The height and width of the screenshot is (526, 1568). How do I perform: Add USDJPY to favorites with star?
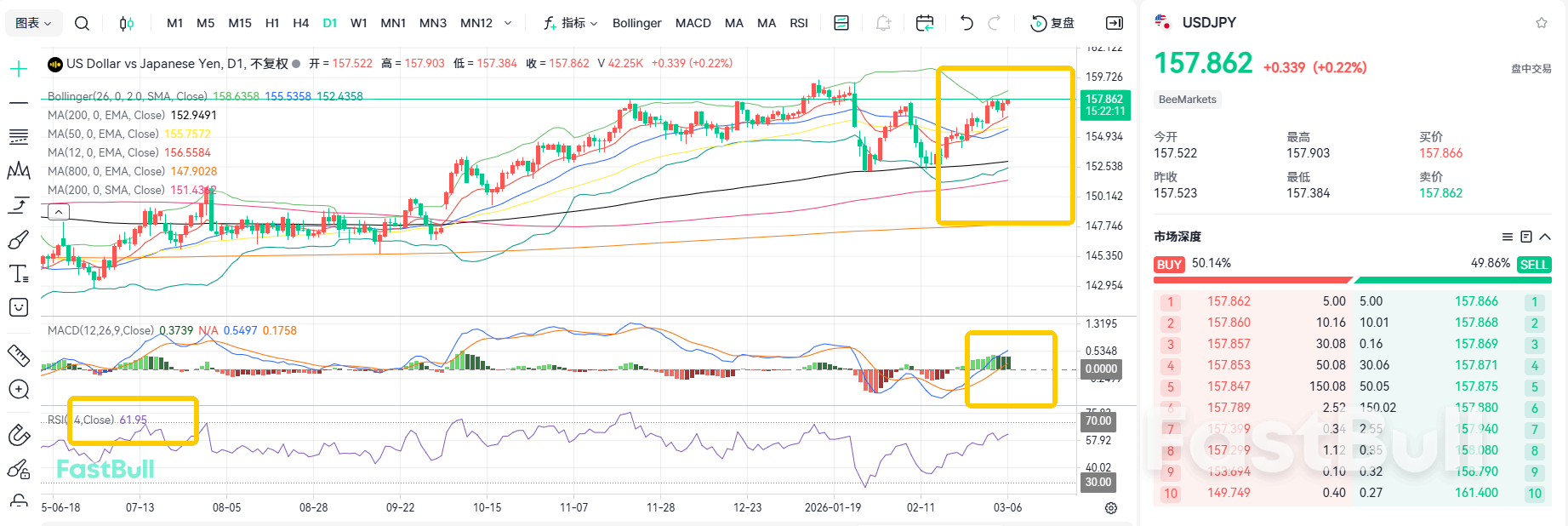[1541, 23]
